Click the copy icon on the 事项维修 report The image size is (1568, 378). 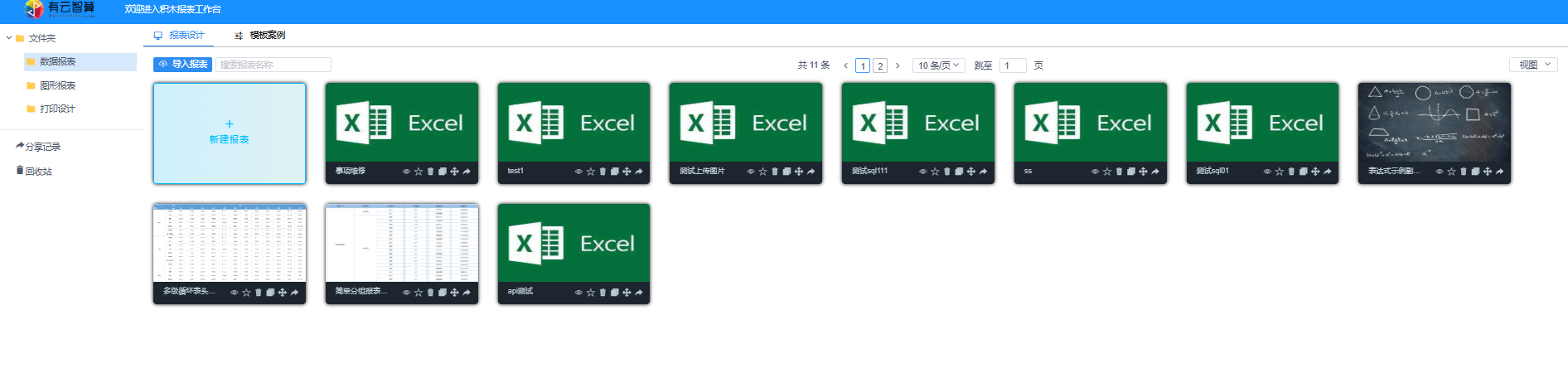click(x=443, y=172)
